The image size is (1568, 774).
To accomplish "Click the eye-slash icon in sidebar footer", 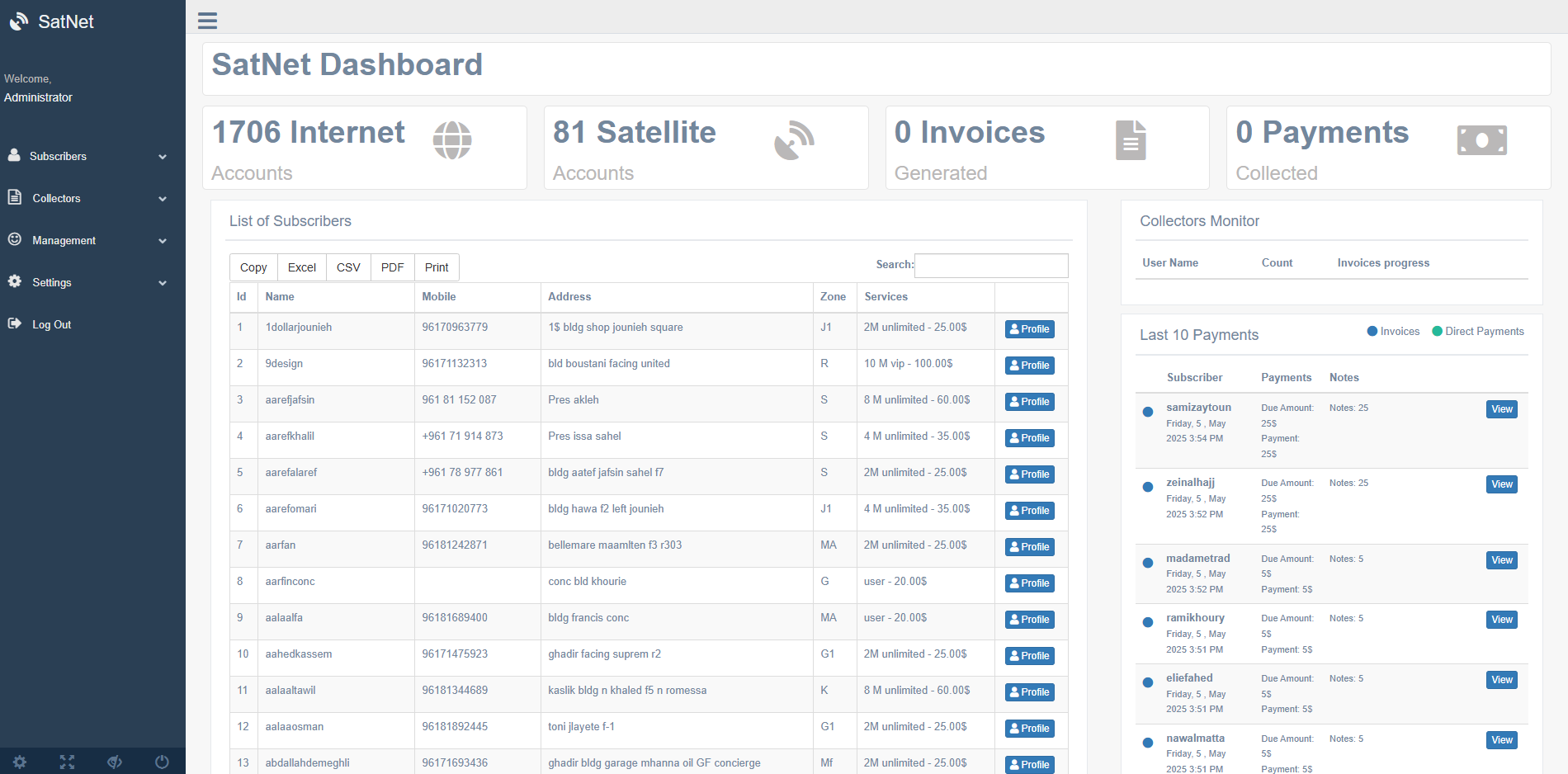I will (x=115, y=762).
